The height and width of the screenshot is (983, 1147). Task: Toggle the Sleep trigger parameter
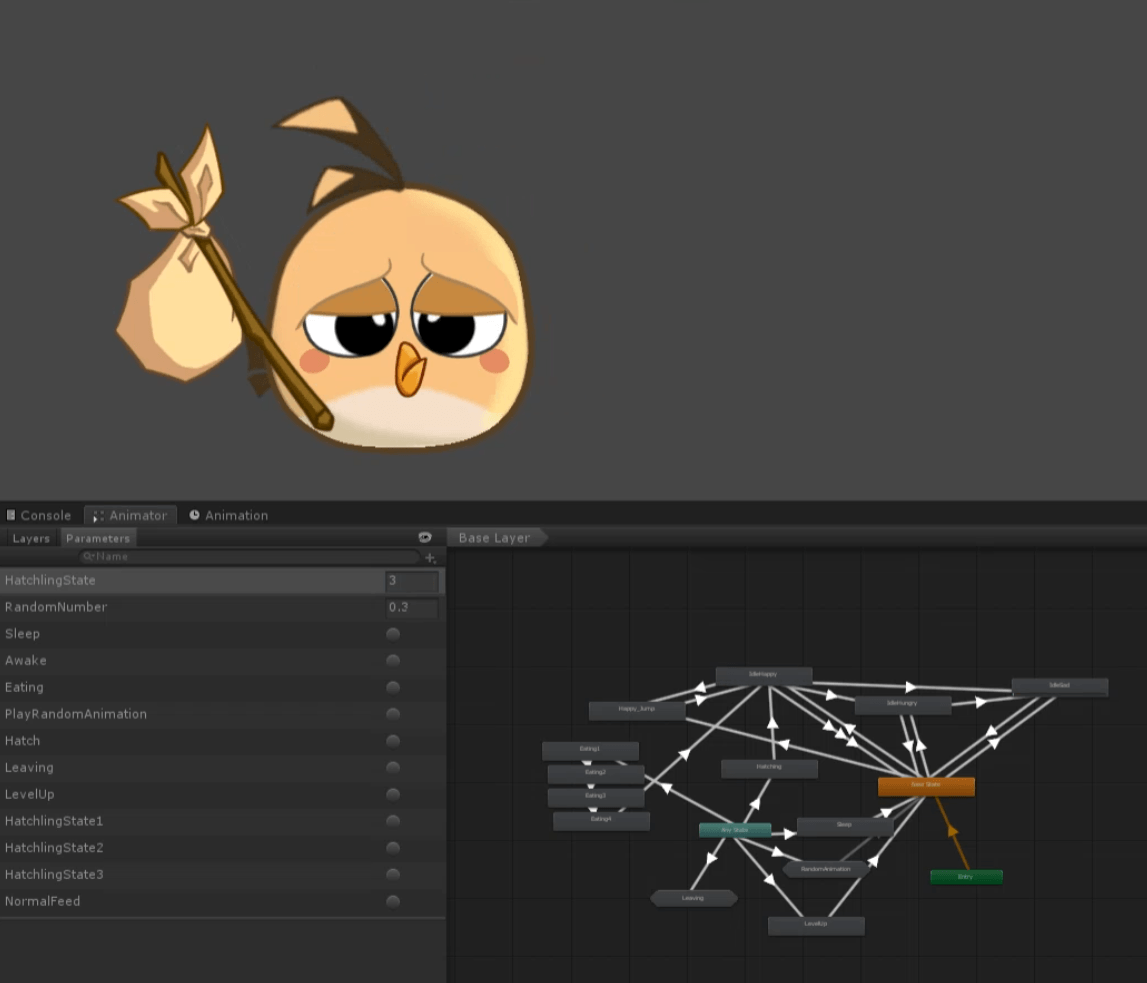[392, 633]
